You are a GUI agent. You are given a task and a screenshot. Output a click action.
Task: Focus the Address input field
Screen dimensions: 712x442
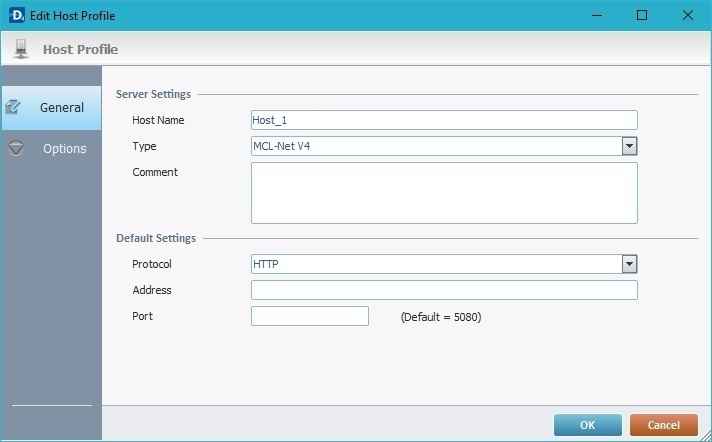tap(443, 290)
